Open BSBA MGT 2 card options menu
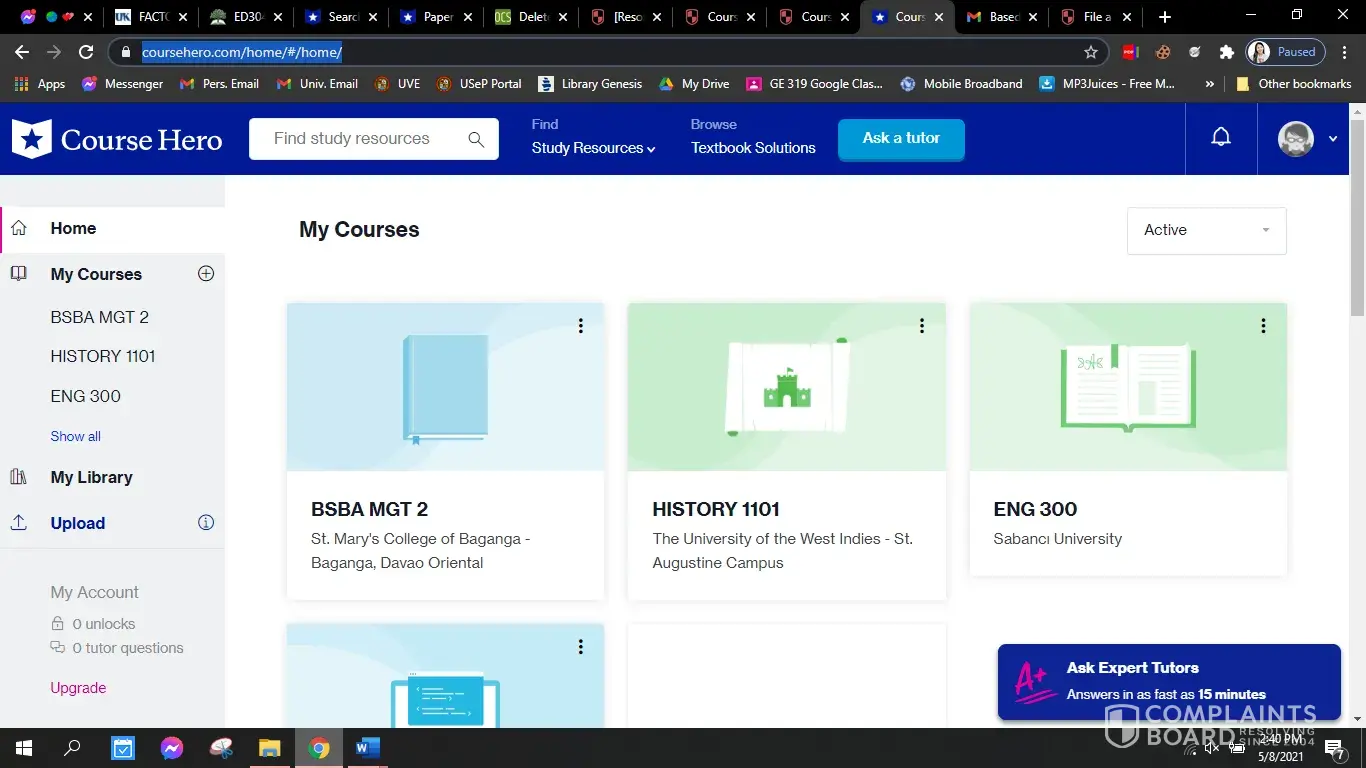 [x=580, y=326]
